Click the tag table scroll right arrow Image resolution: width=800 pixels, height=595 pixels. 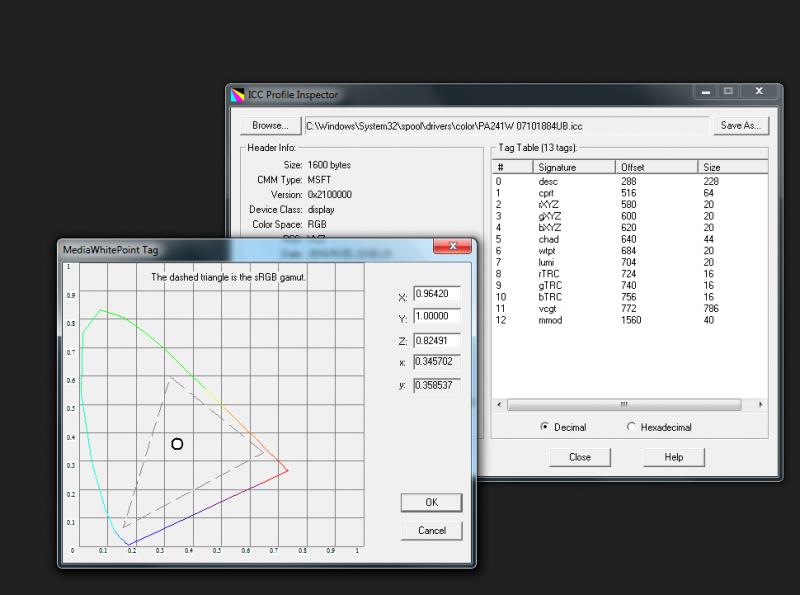761,405
